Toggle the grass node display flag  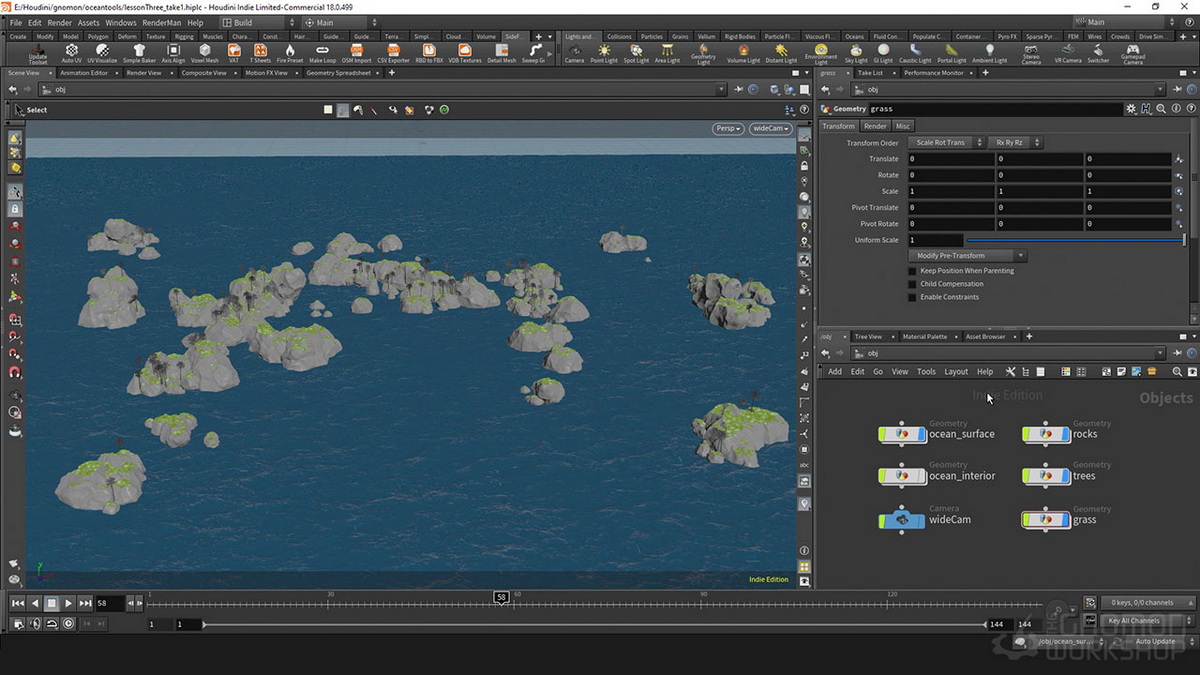[x=1067, y=520]
